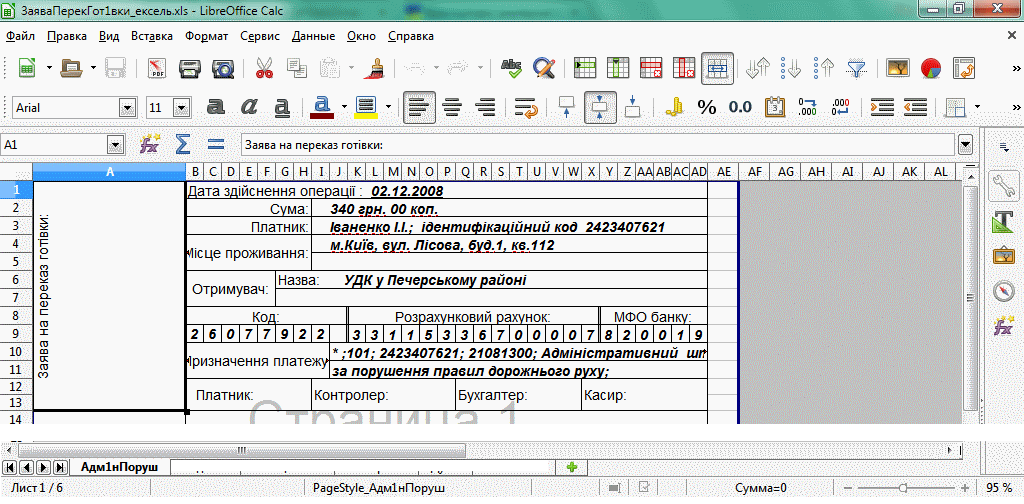Viewport: 1024px width, 504px height.
Task: Select the Clone Formatting paintbrush
Action: tap(376, 69)
